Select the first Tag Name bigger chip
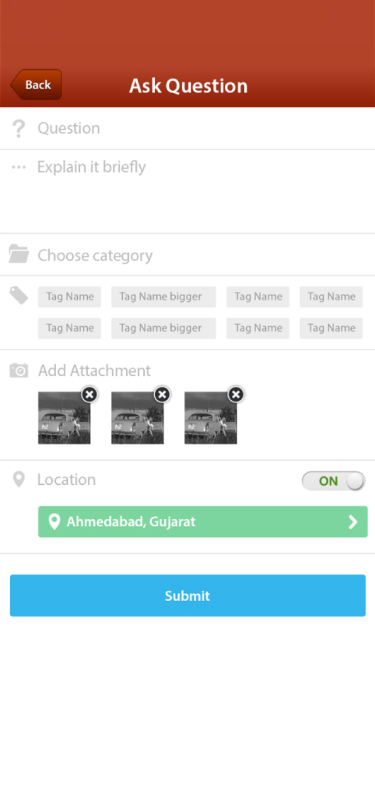This screenshot has width=375, height=812. click(x=163, y=297)
